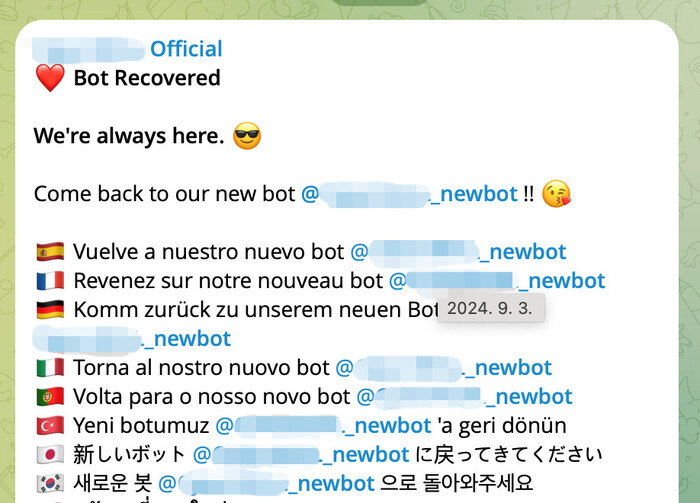Click the South Korean flag emoji
Screen dimensions: 700x503
[x=50, y=483]
